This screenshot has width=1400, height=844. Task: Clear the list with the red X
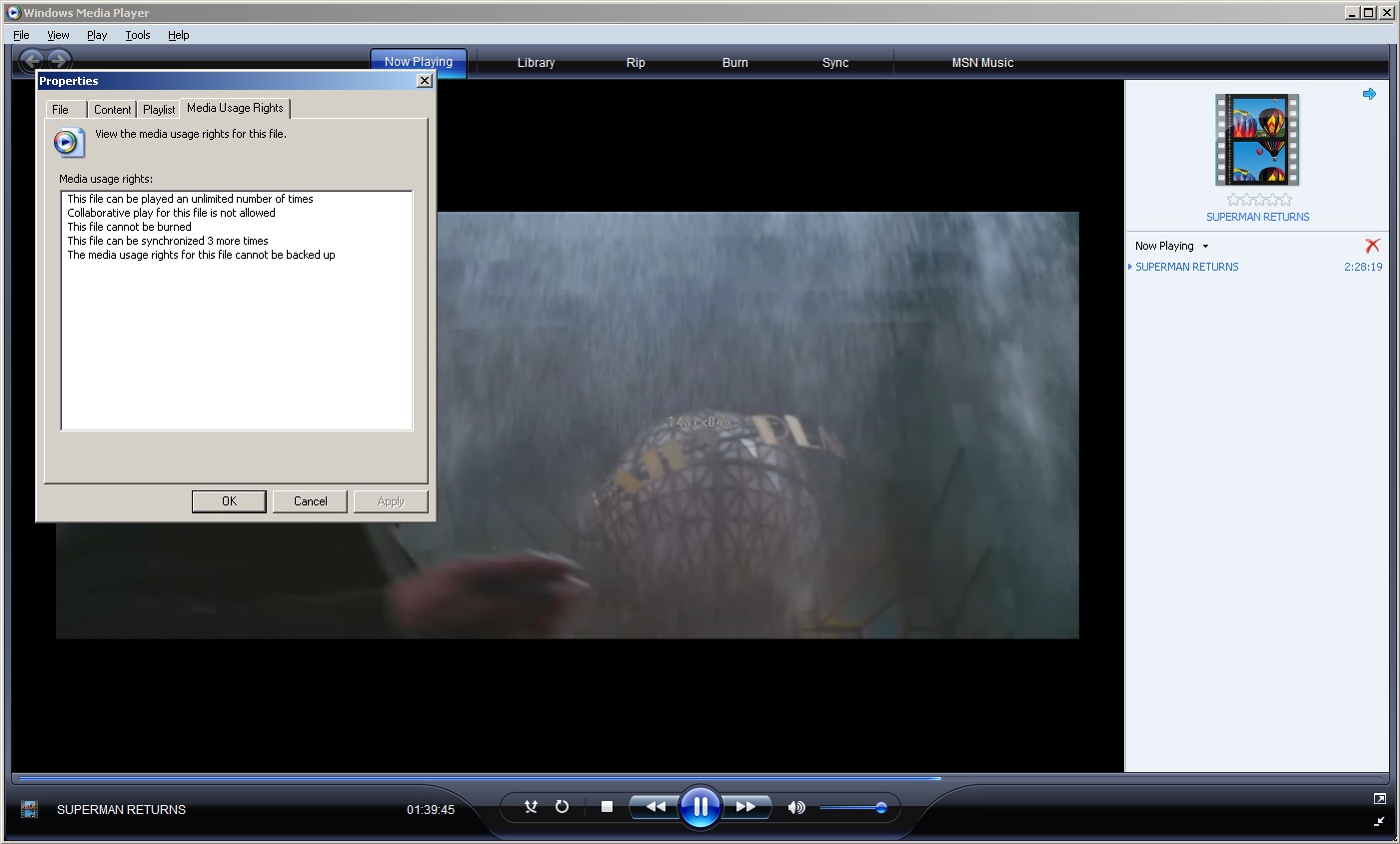[1372, 246]
